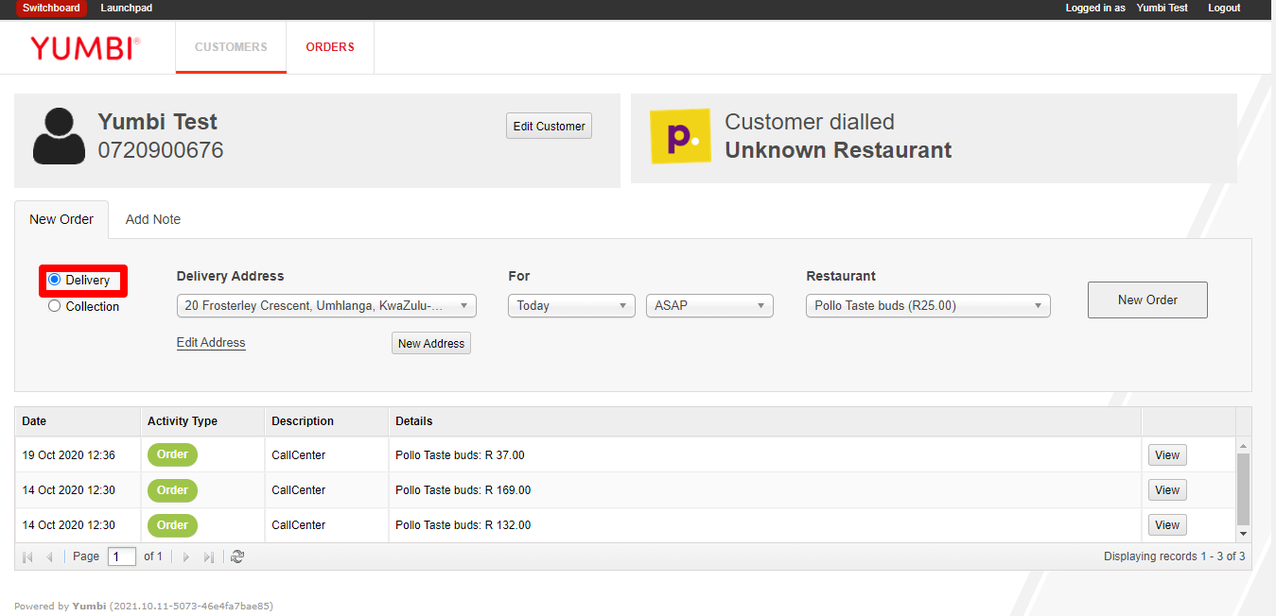Click the New Address button
This screenshot has height=616, width=1276.
pyautogui.click(x=431, y=343)
